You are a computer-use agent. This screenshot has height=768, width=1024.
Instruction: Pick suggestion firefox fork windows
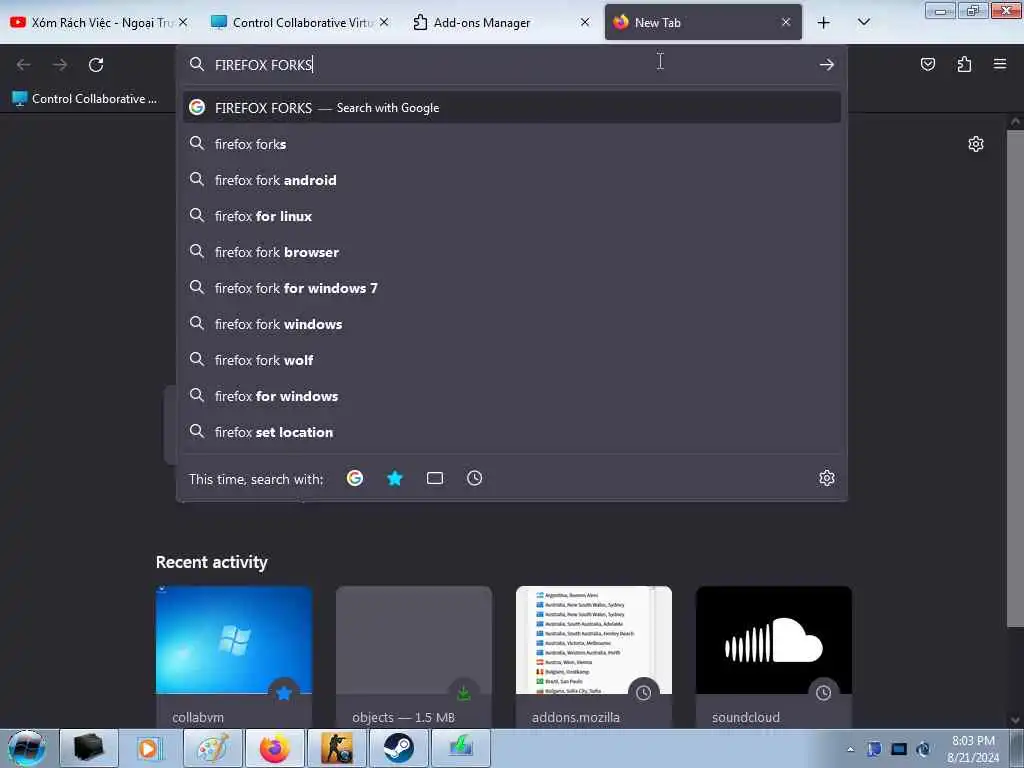[512, 324]
